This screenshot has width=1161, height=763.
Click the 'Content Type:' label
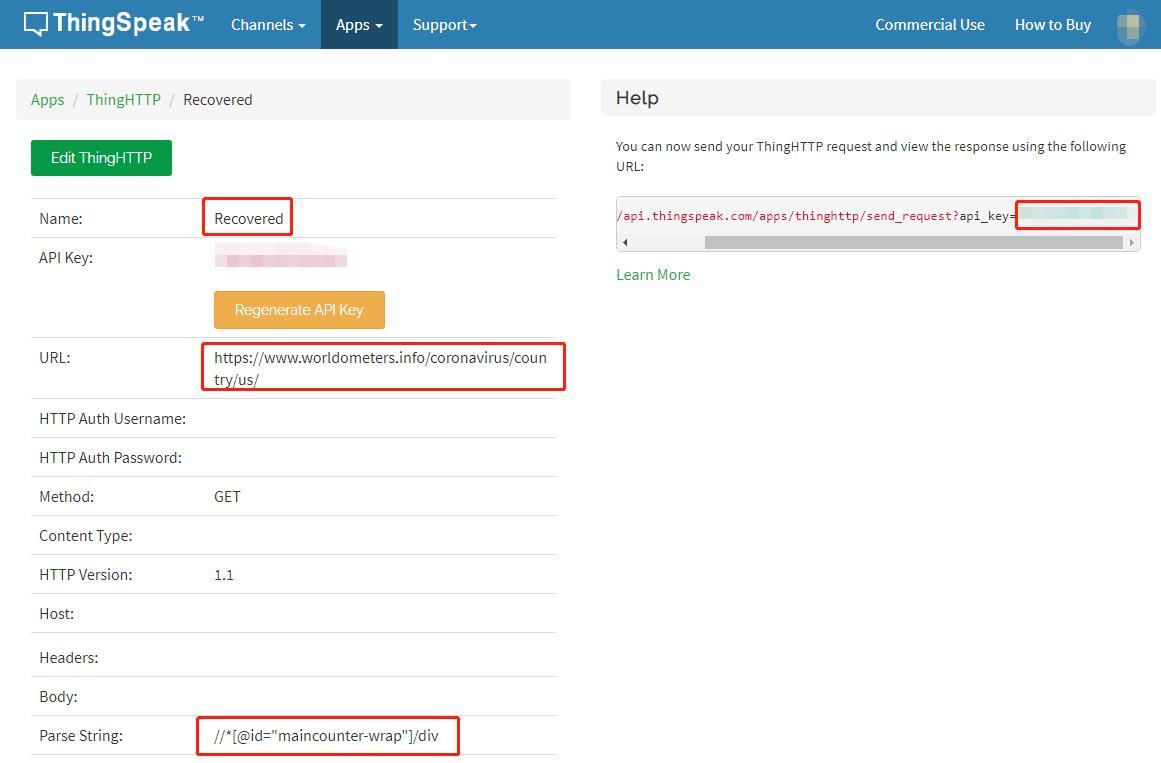click(x=86, y=536)
